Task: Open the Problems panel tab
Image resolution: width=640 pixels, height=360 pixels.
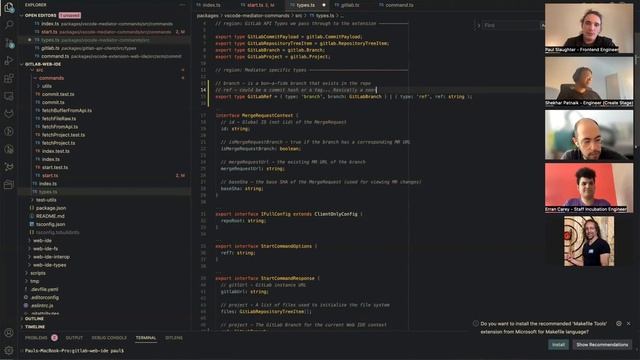Action: 36,338
